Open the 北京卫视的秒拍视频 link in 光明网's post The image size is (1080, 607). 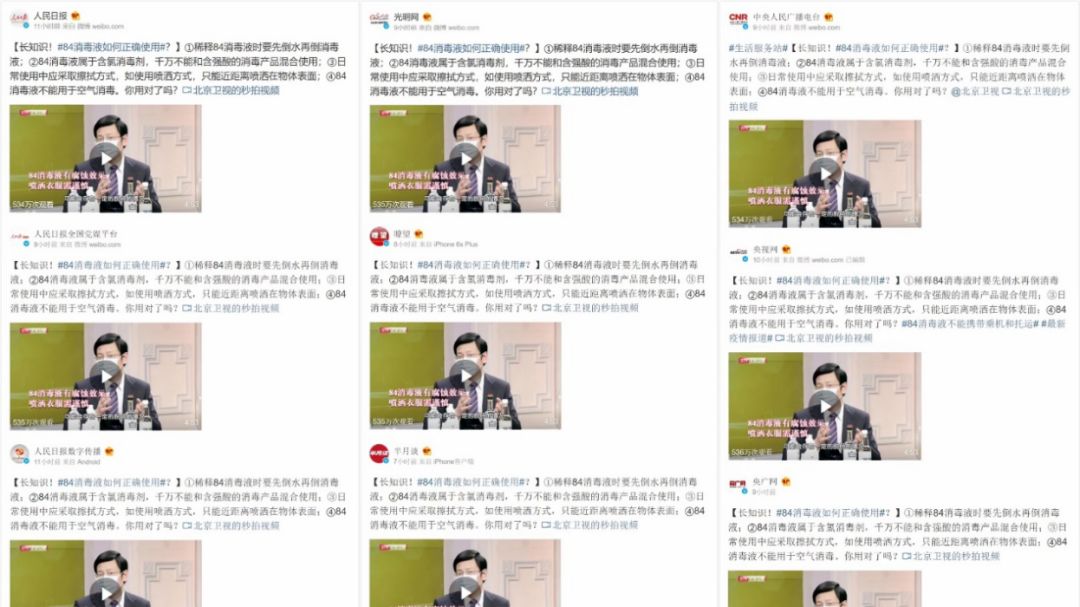point(590,91)
